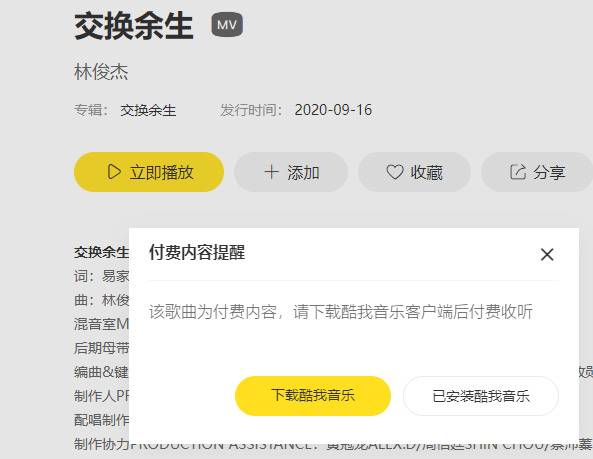Image resolution: width=593 pixels, height=459 pixels.
Task: Click the lyric line starting 编曲&键
Action: pos(101,372)
